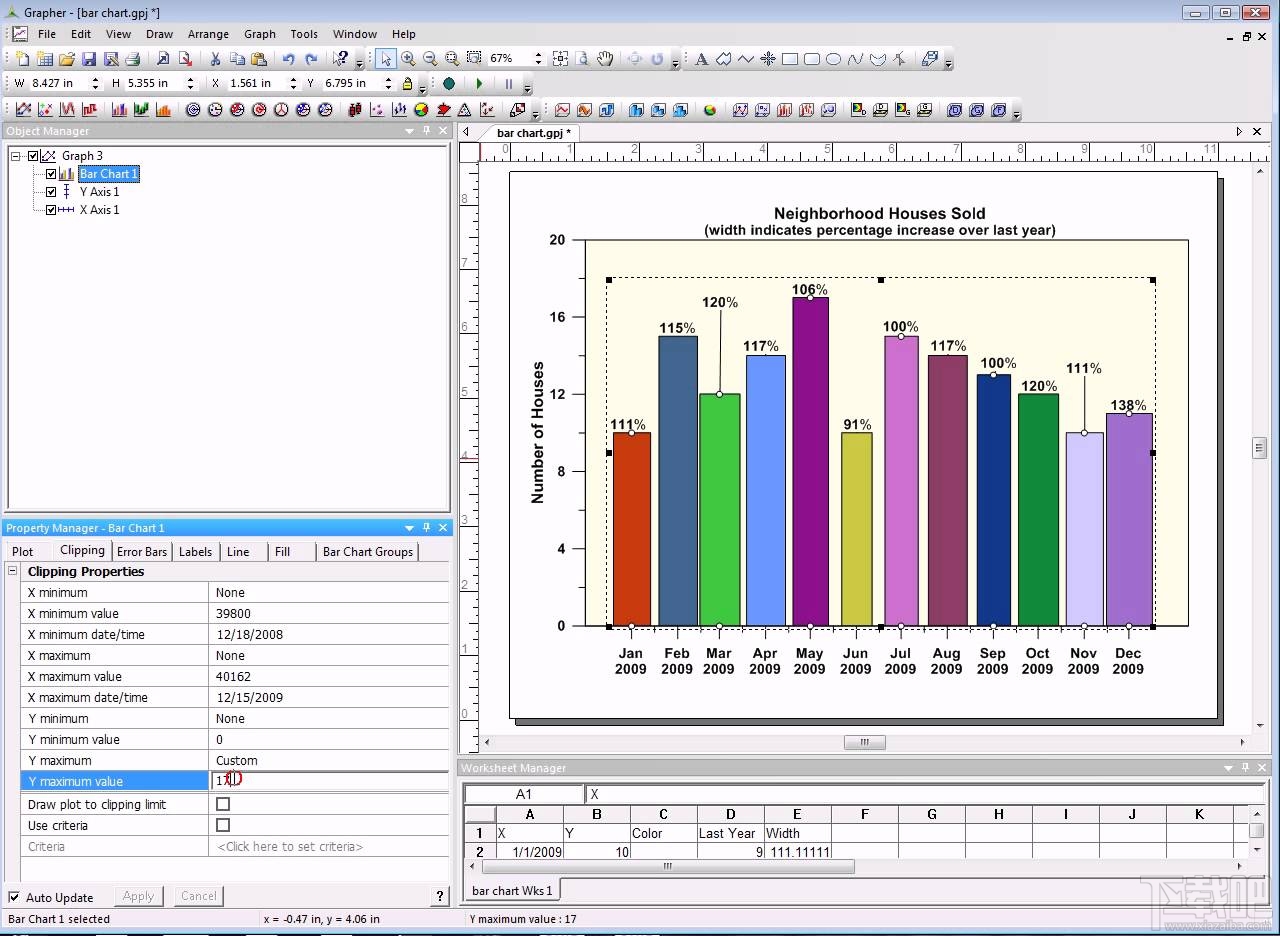Open the Graph menu

tap(259, 34)
